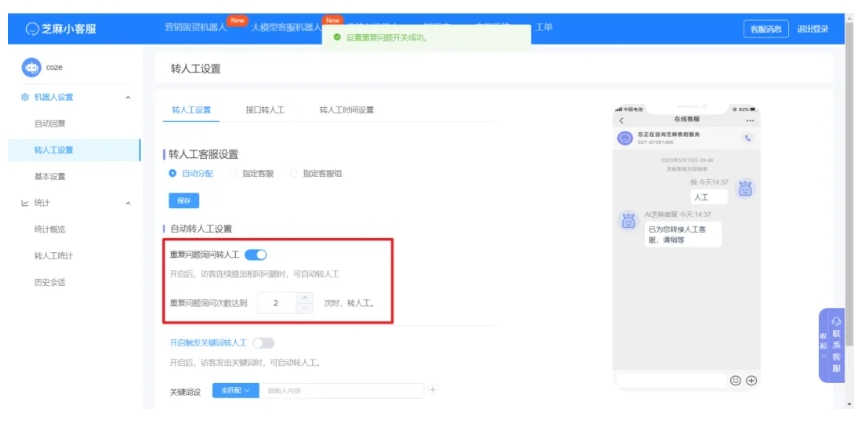
Task: Click the 客服消息 button
Action: point(766,29)
